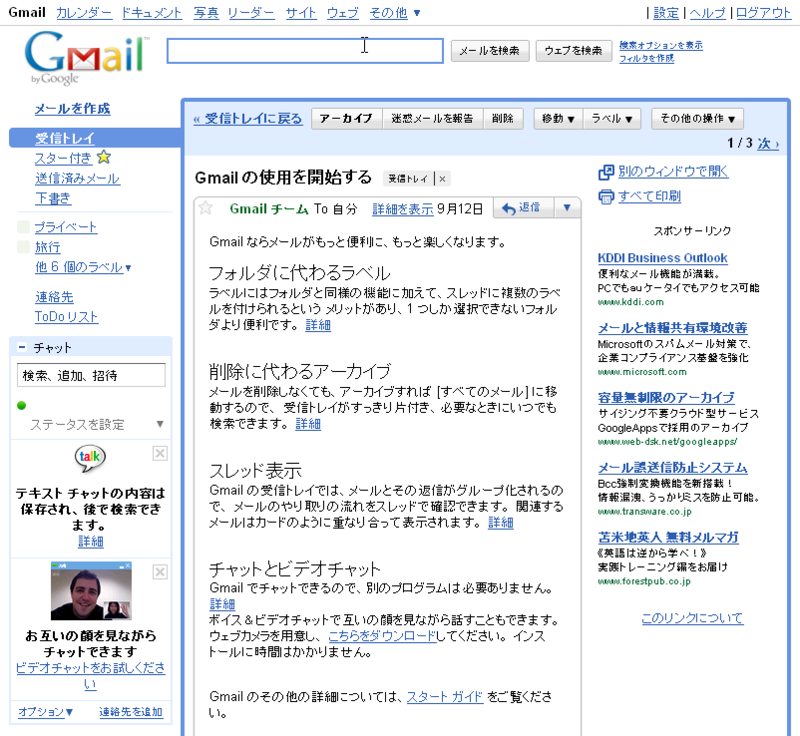Select 受信トレイ in sidebar
The image size is (800, 736).
pyautogui.click(x=65, y=138)
